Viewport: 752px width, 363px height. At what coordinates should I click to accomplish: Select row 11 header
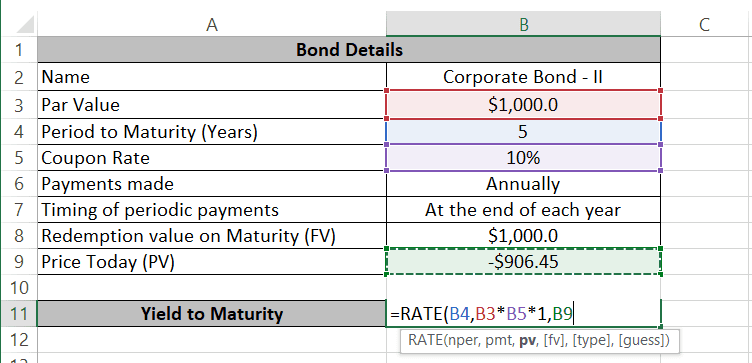coord(18,314)
